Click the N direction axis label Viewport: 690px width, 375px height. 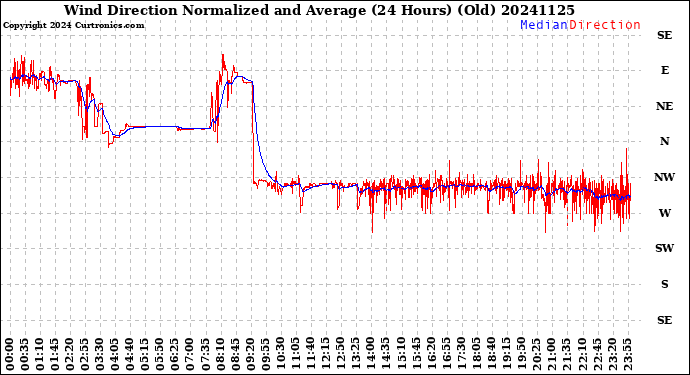(664, 141)
